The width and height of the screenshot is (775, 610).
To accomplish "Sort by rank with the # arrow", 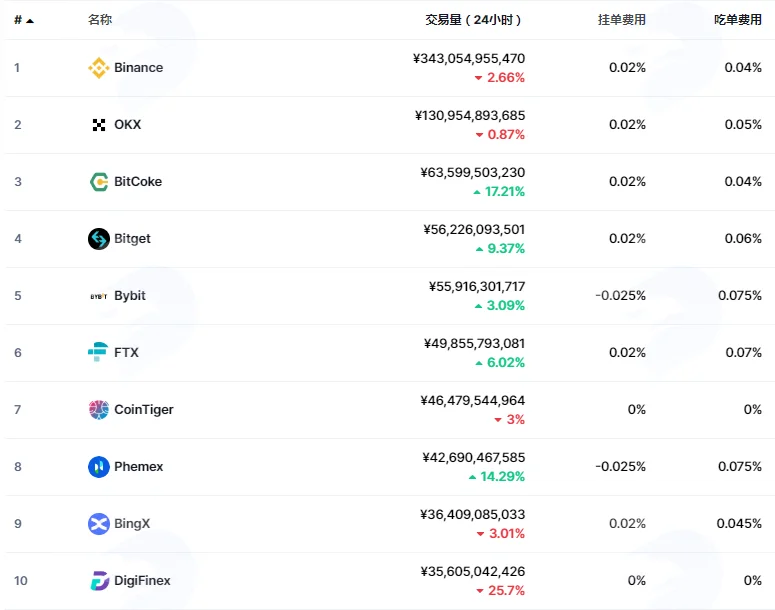I will pyautogui.click(x=24, y=20).
